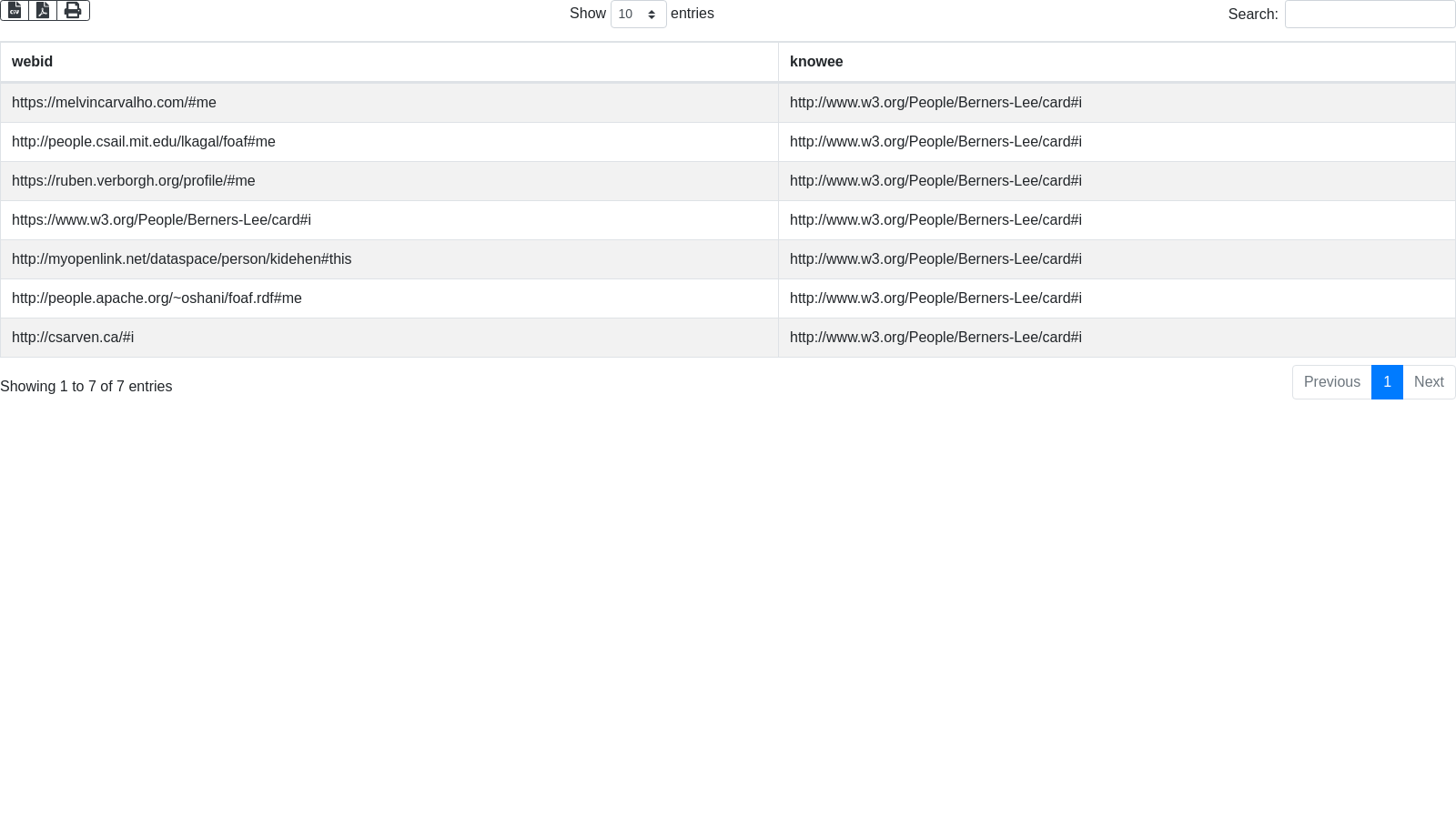The image size is (1456, 819).
Task: Click the ruben.verborgh.org profile webid cell
Action: pos(134,181)
